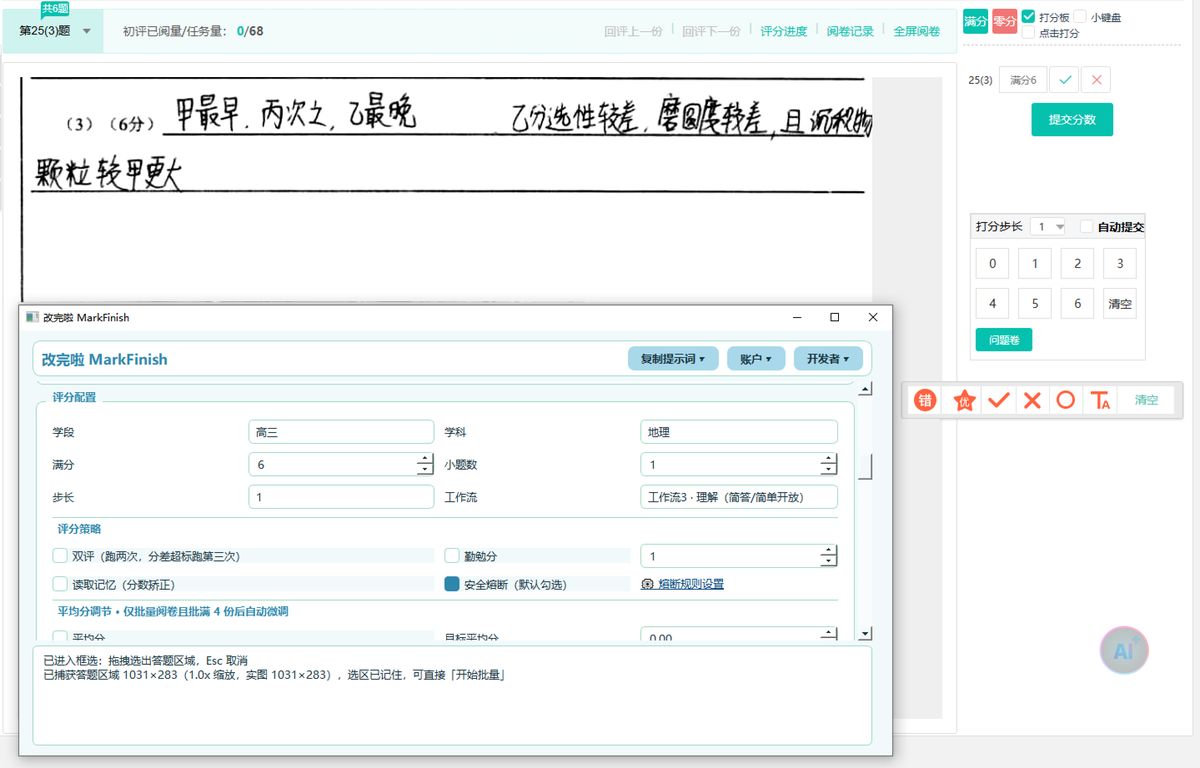Click the red X beside 满分6
The height and width of the screenshot is (768, 1200).
[1096, 80]
